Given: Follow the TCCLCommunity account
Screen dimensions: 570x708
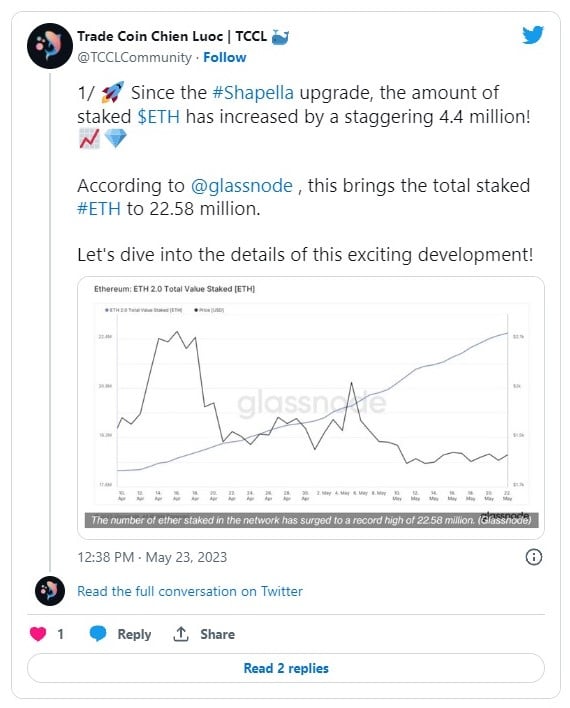Looking at the screenshot, I should tap(224, 57).
